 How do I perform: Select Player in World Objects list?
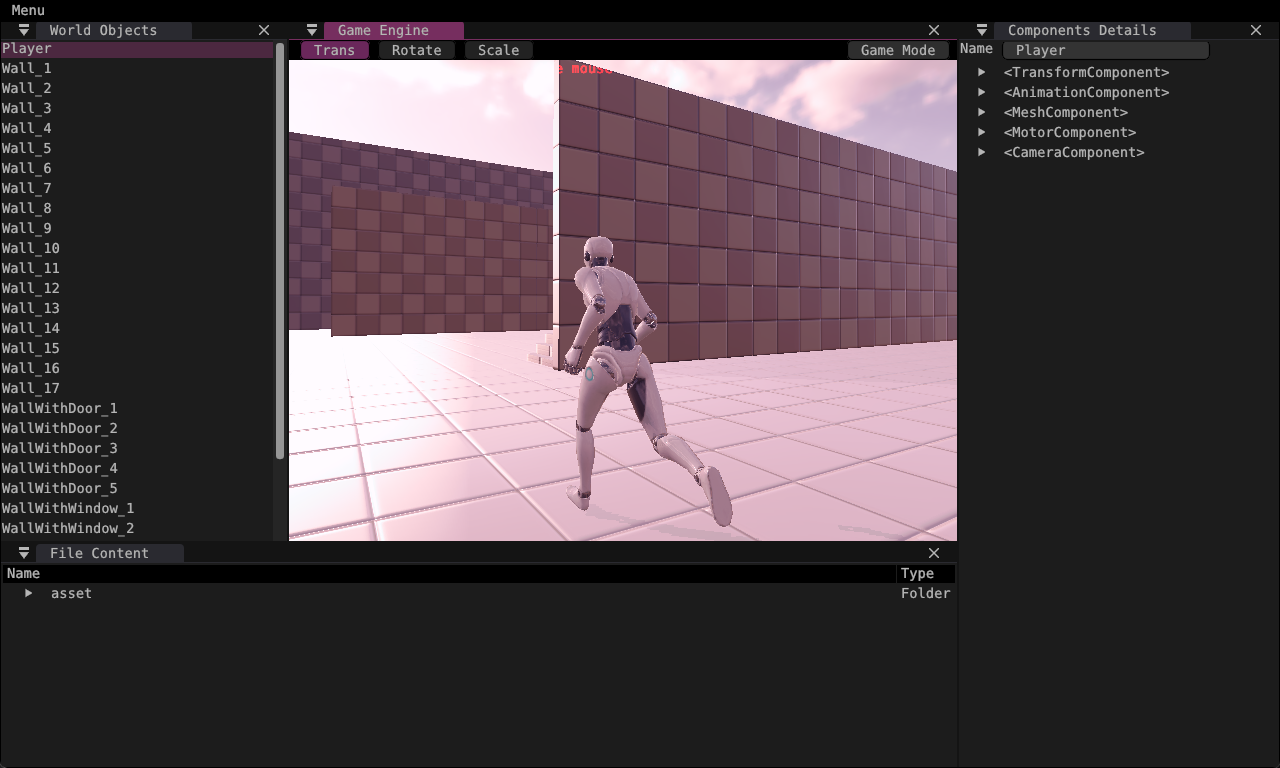pos(137,48)
